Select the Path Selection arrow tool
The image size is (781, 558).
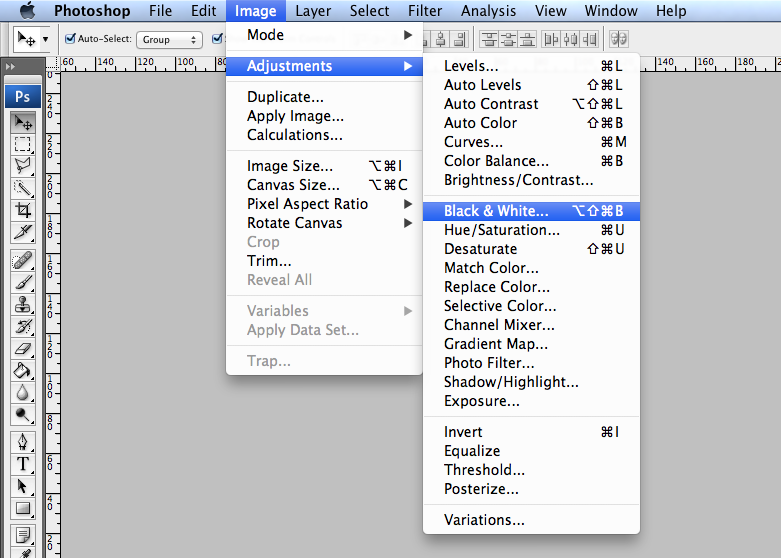click(23, 486)
